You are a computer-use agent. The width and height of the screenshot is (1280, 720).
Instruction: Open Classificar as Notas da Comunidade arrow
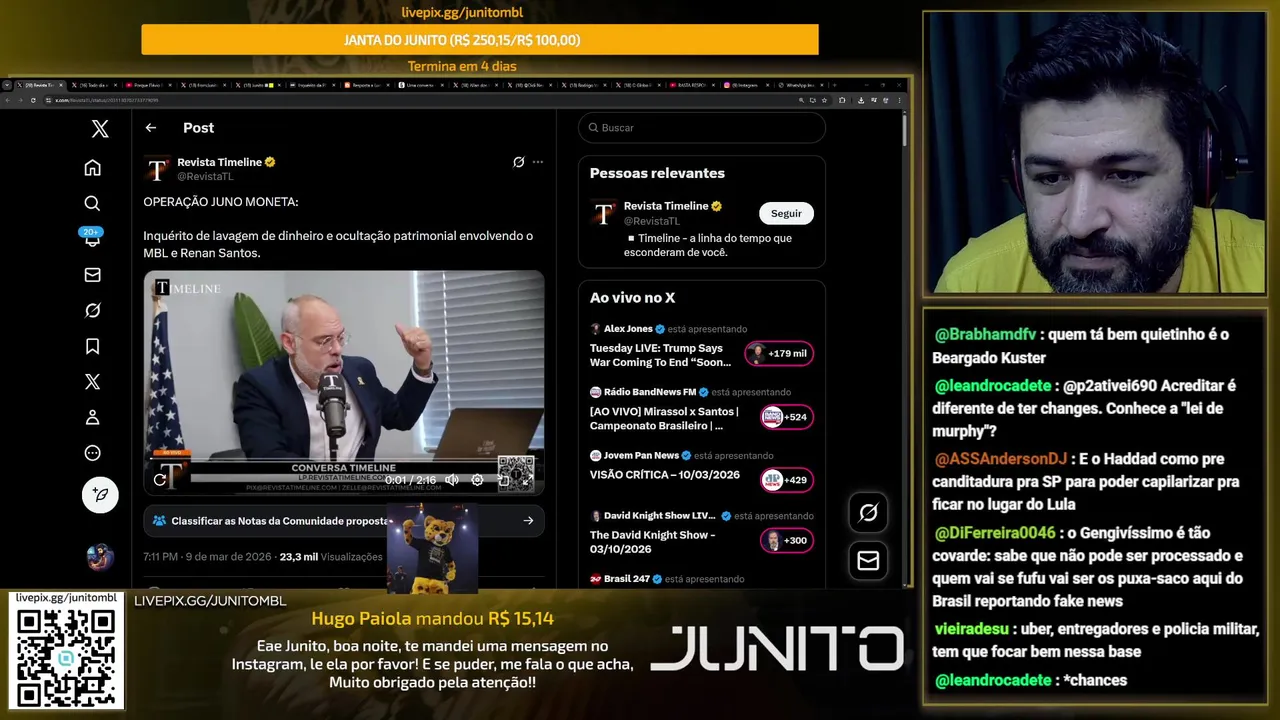528,520
